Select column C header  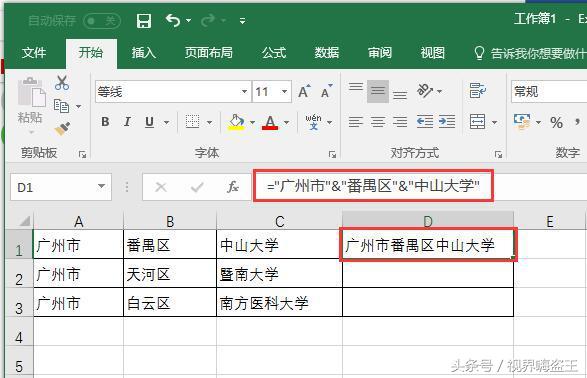point(279,222)
